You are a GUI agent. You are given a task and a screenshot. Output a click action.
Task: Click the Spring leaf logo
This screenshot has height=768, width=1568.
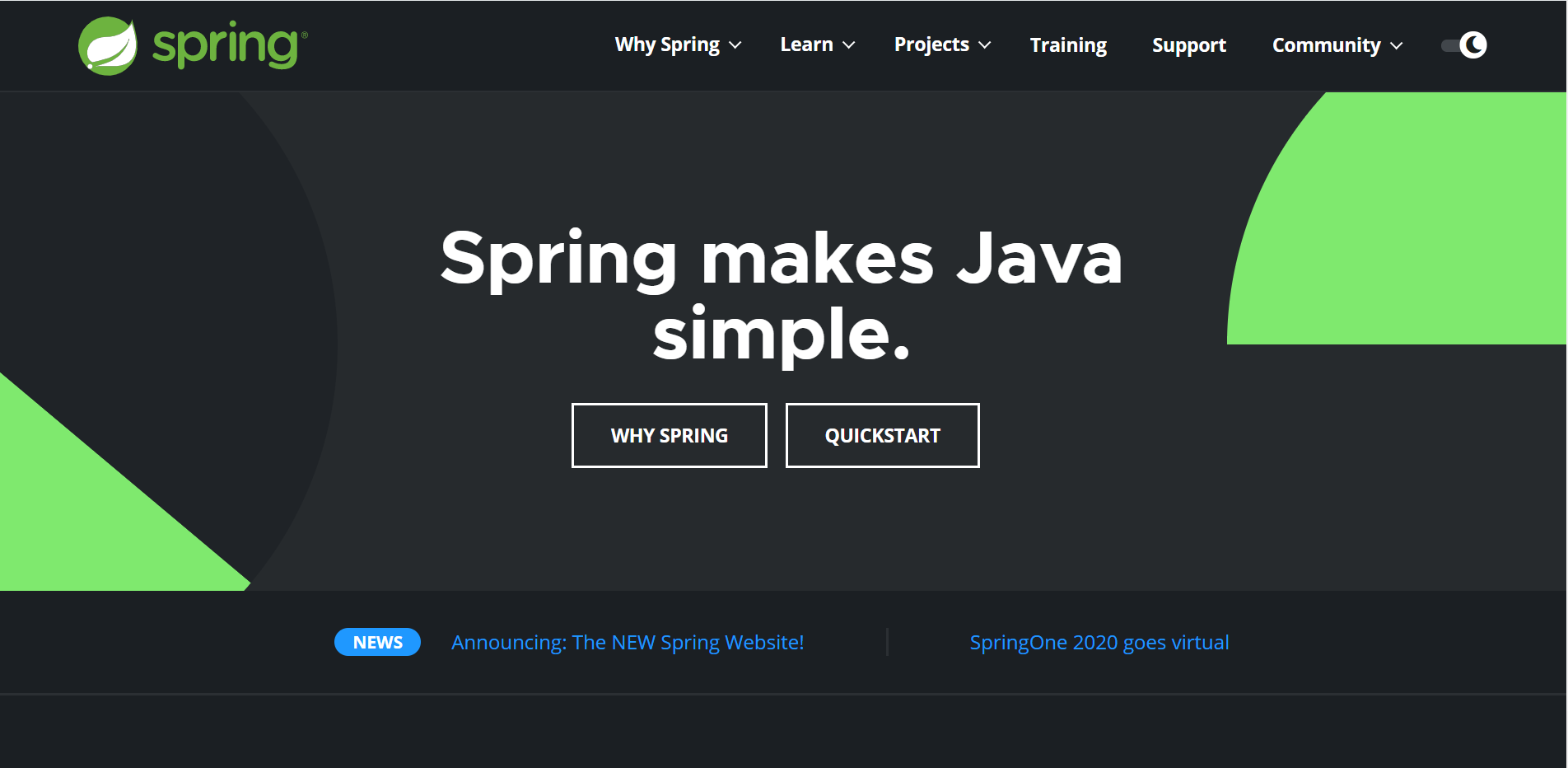pos(109,45)
